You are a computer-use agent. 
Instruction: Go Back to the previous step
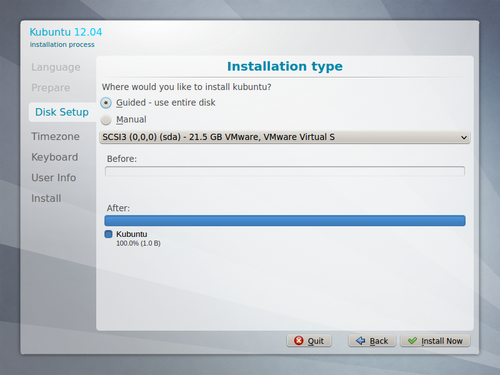pos(372,341)
